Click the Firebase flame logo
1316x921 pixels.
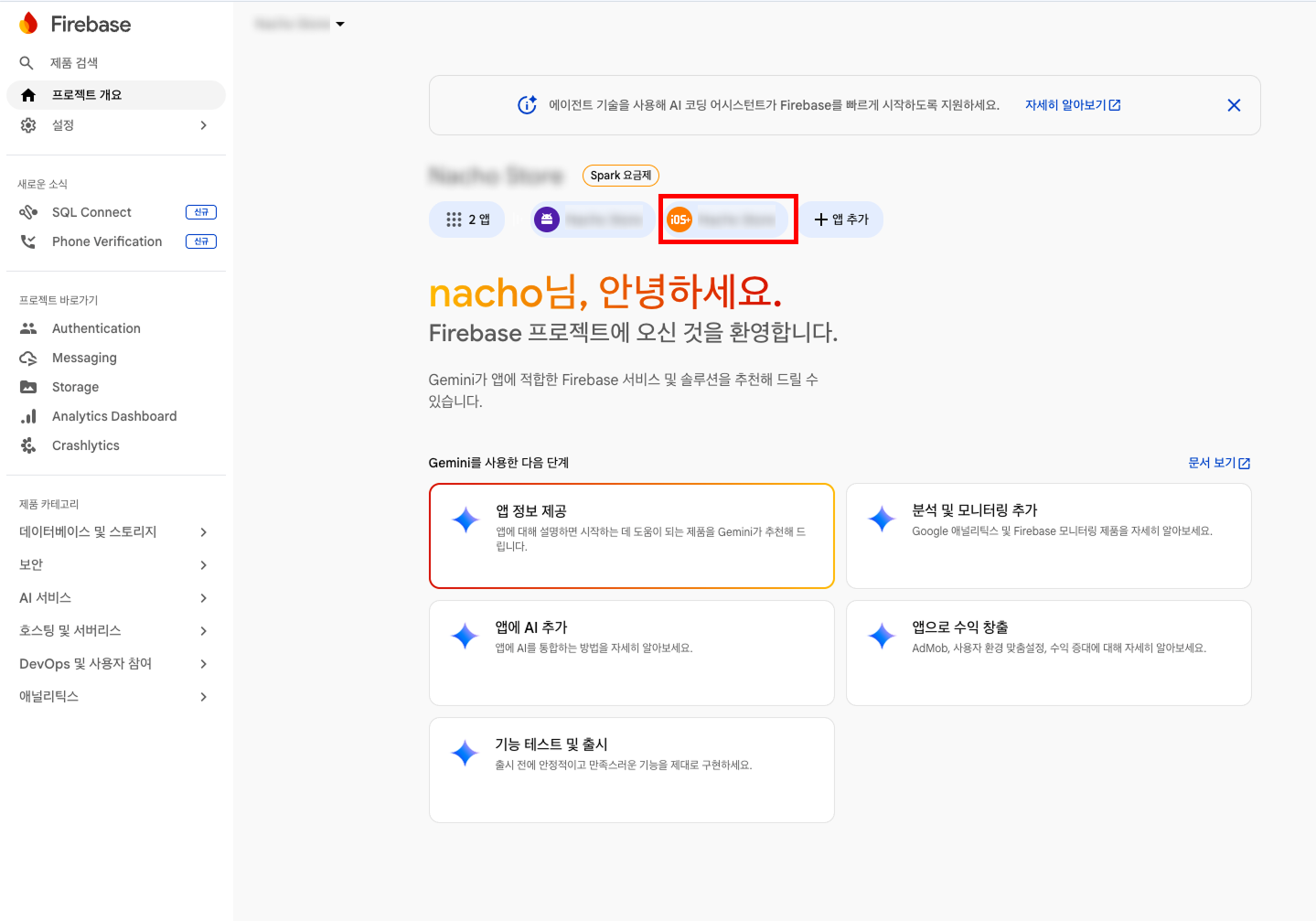coord(28,24)
